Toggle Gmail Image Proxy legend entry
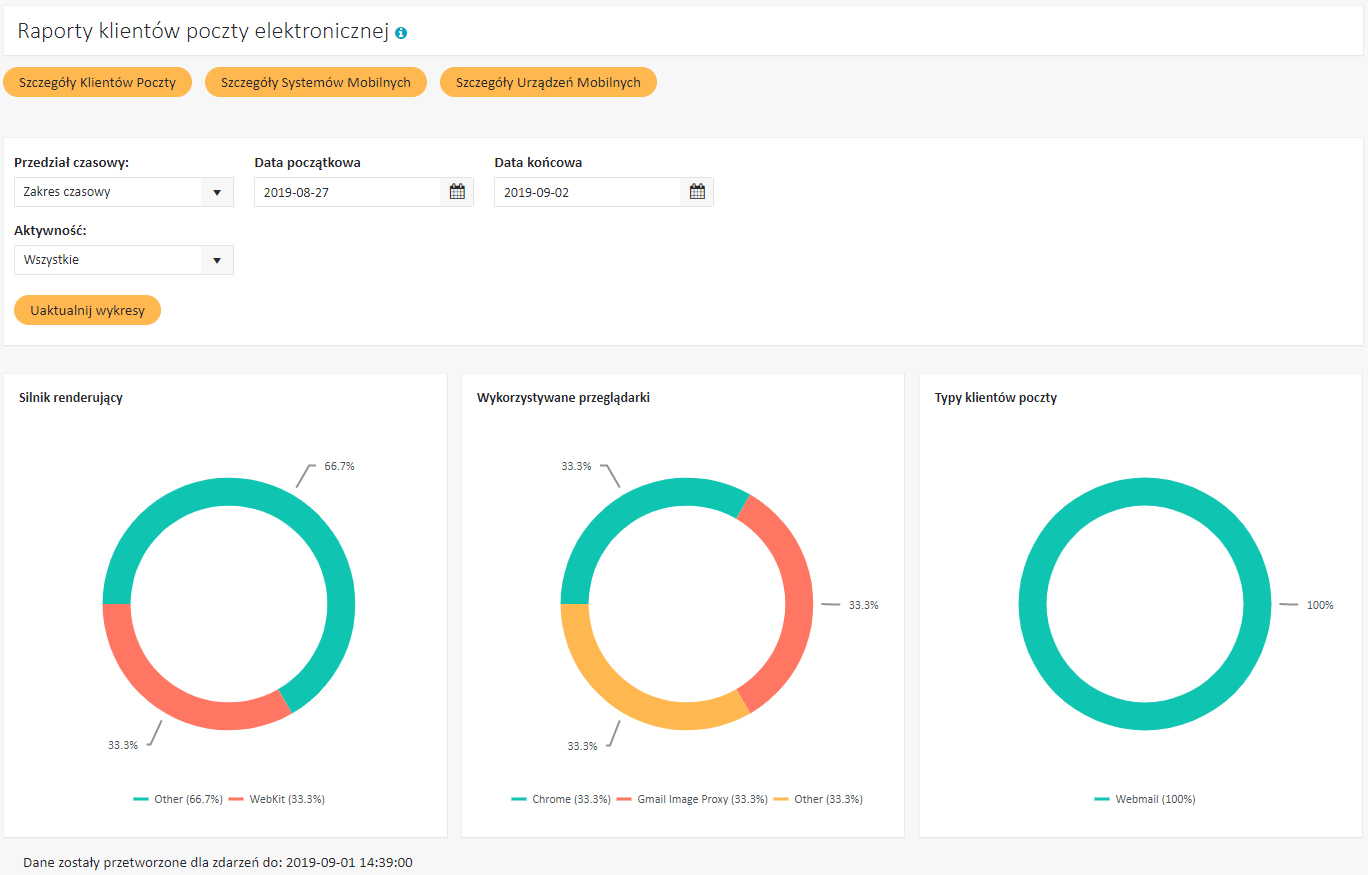 click(x=692, y=799)
